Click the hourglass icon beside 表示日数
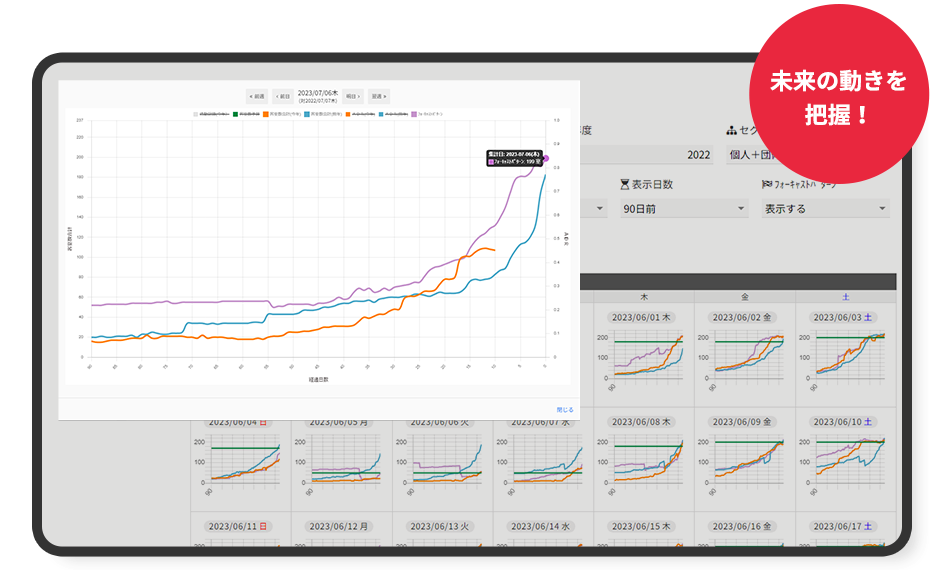This screenshot has width=930, height=570. pos(625,184)
